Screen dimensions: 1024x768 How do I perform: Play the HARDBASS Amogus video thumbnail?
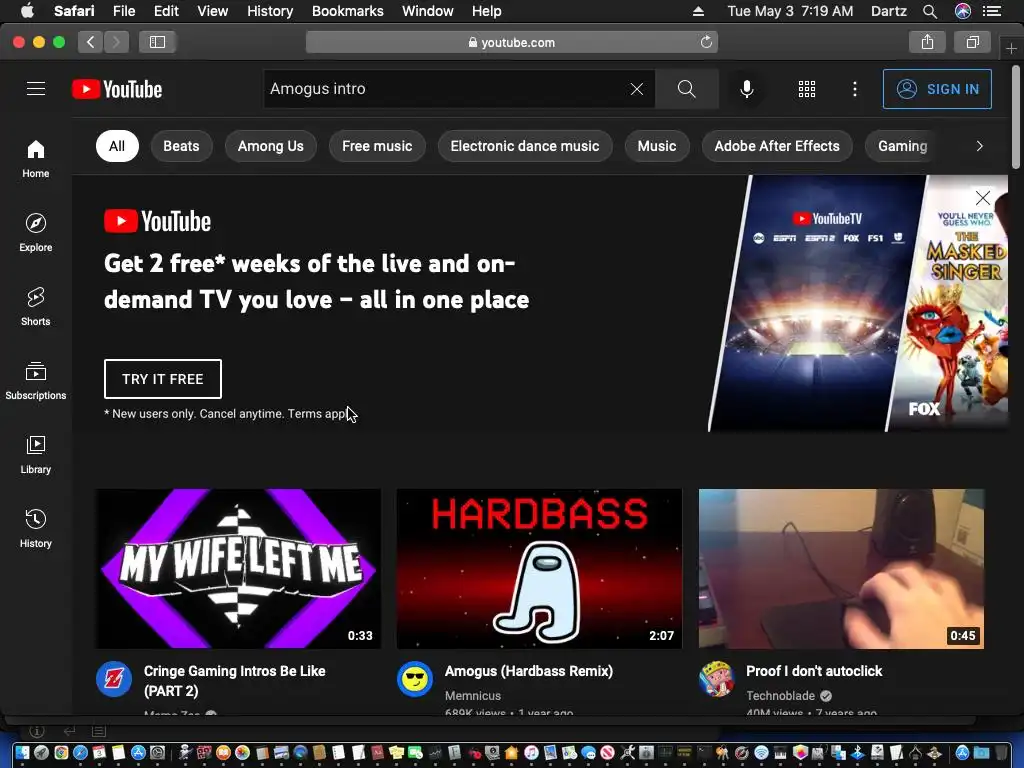(539, 569)
